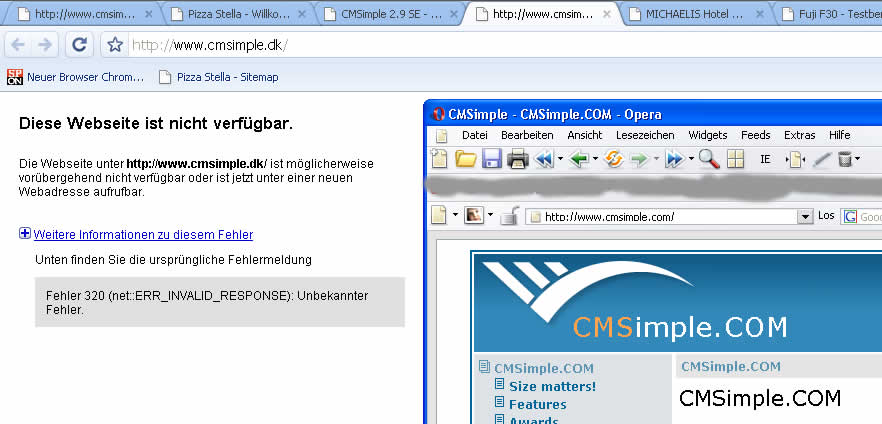Open the dropdown next to Opera's forward arrow
This screenshot has height=424, width=882.
[x=656, y=160]
